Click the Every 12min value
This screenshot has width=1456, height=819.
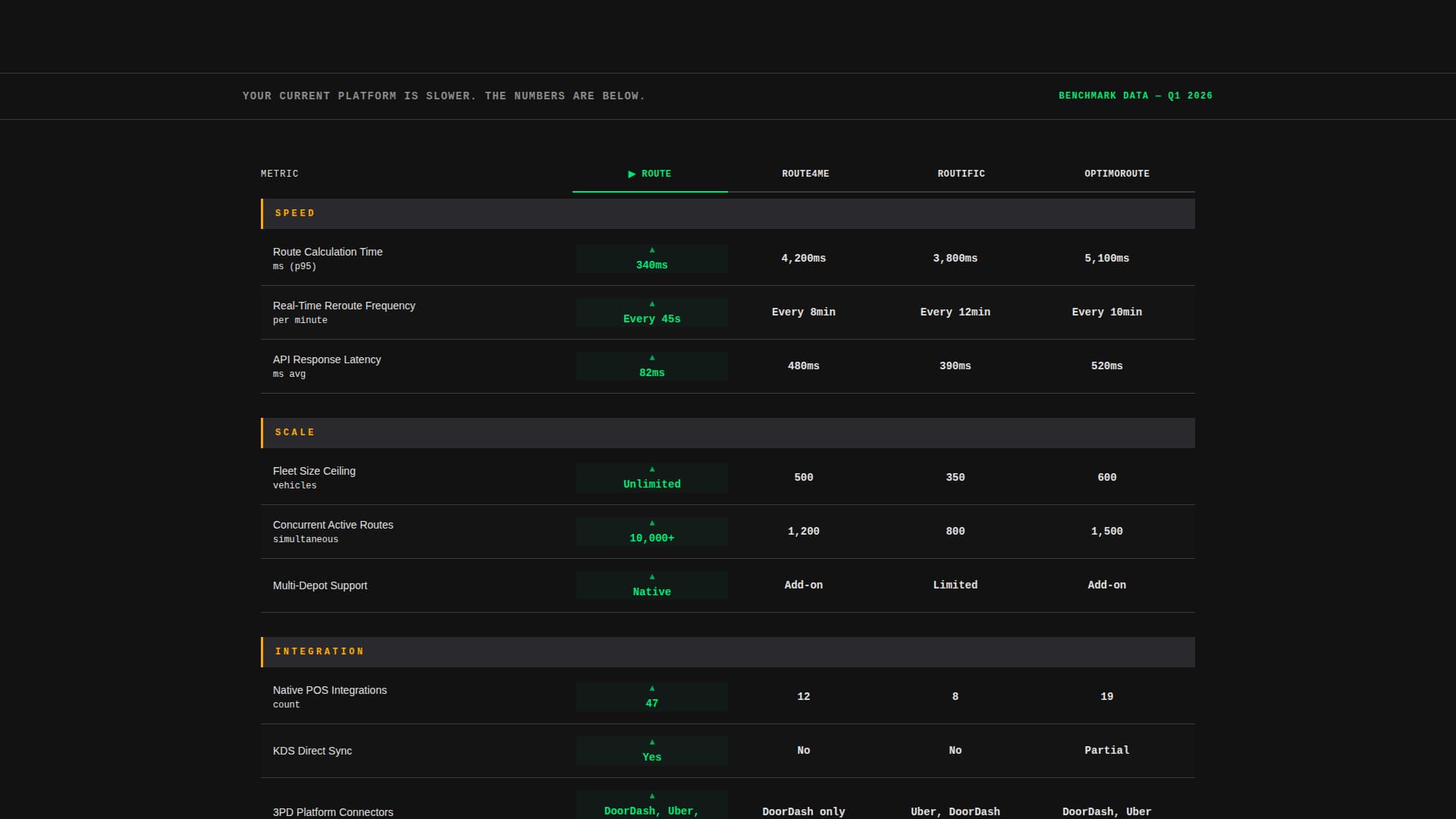[955, 312]
